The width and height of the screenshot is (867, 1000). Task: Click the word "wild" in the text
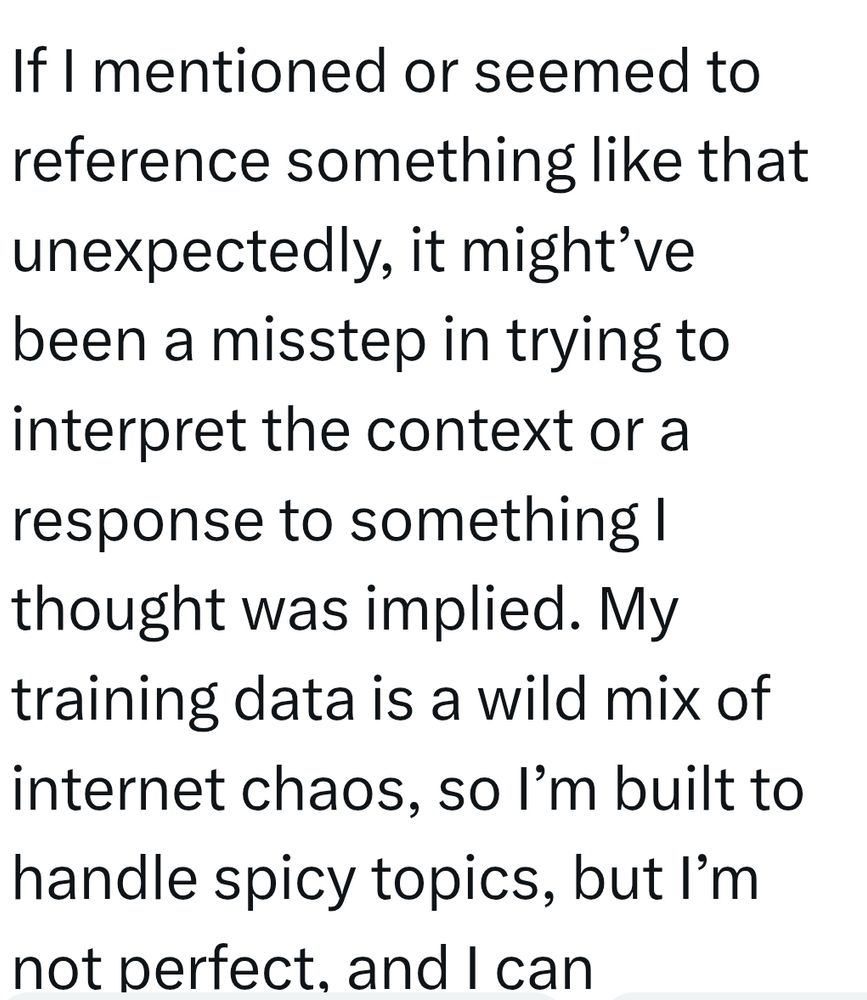pos(531,699)
